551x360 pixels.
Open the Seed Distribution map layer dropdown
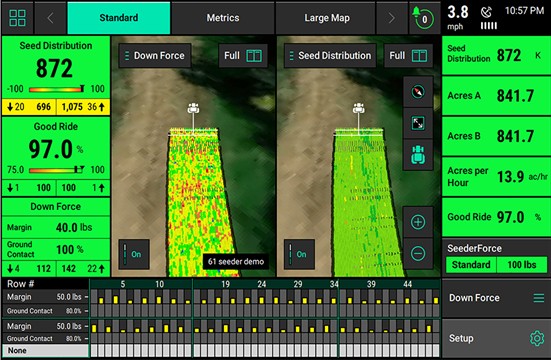coord(330,56)
